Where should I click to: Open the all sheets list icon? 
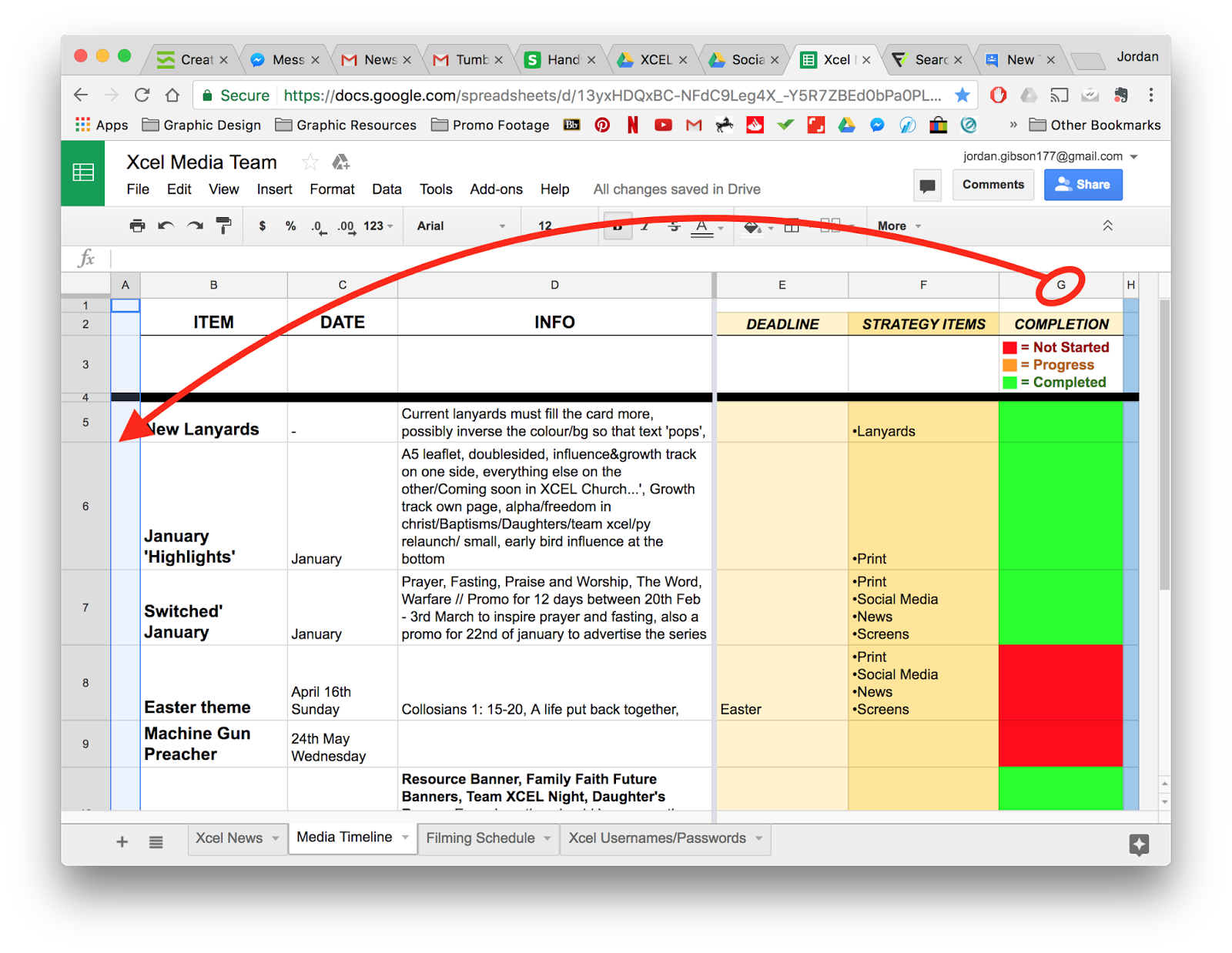click(x=156, y=841)
